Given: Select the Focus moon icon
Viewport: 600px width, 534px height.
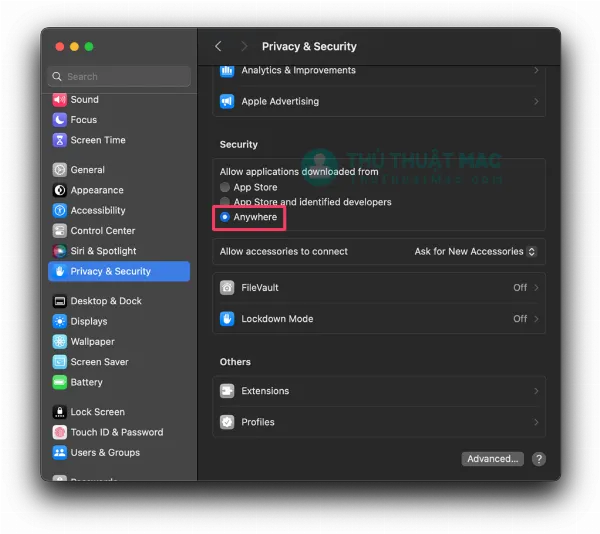Looking at the screenshot, I should pos(59,120).
